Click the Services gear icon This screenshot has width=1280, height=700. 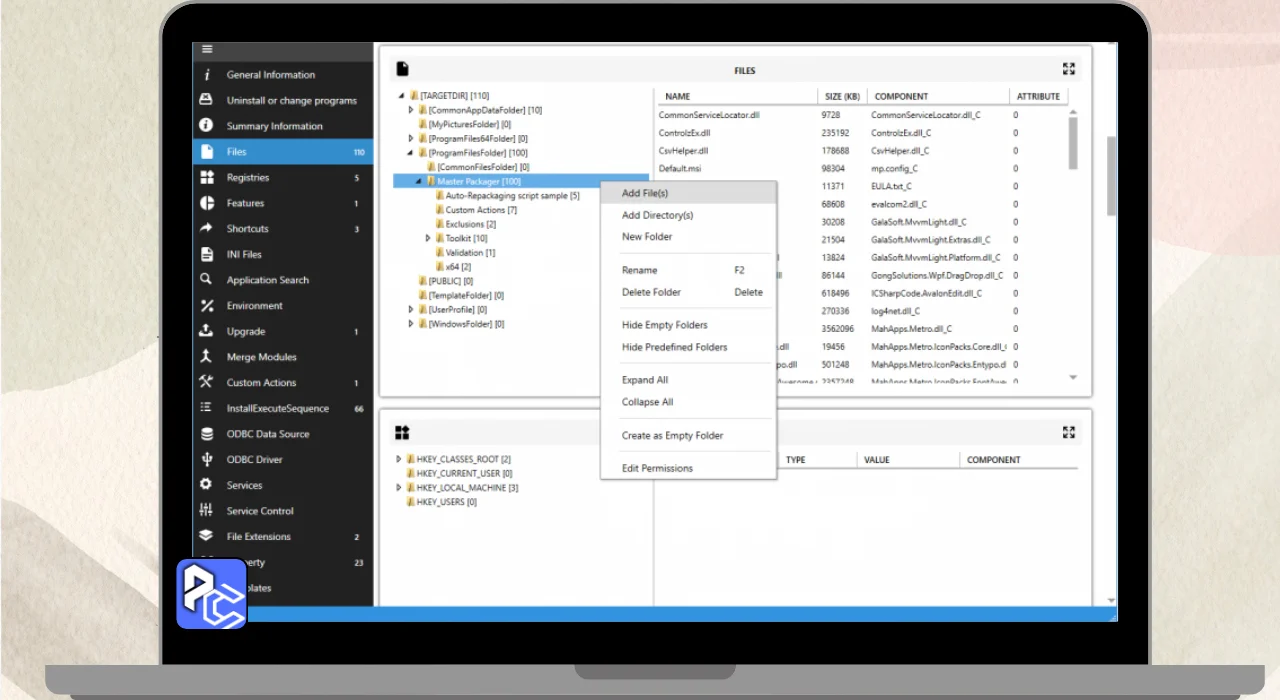[x=207, y=485]
